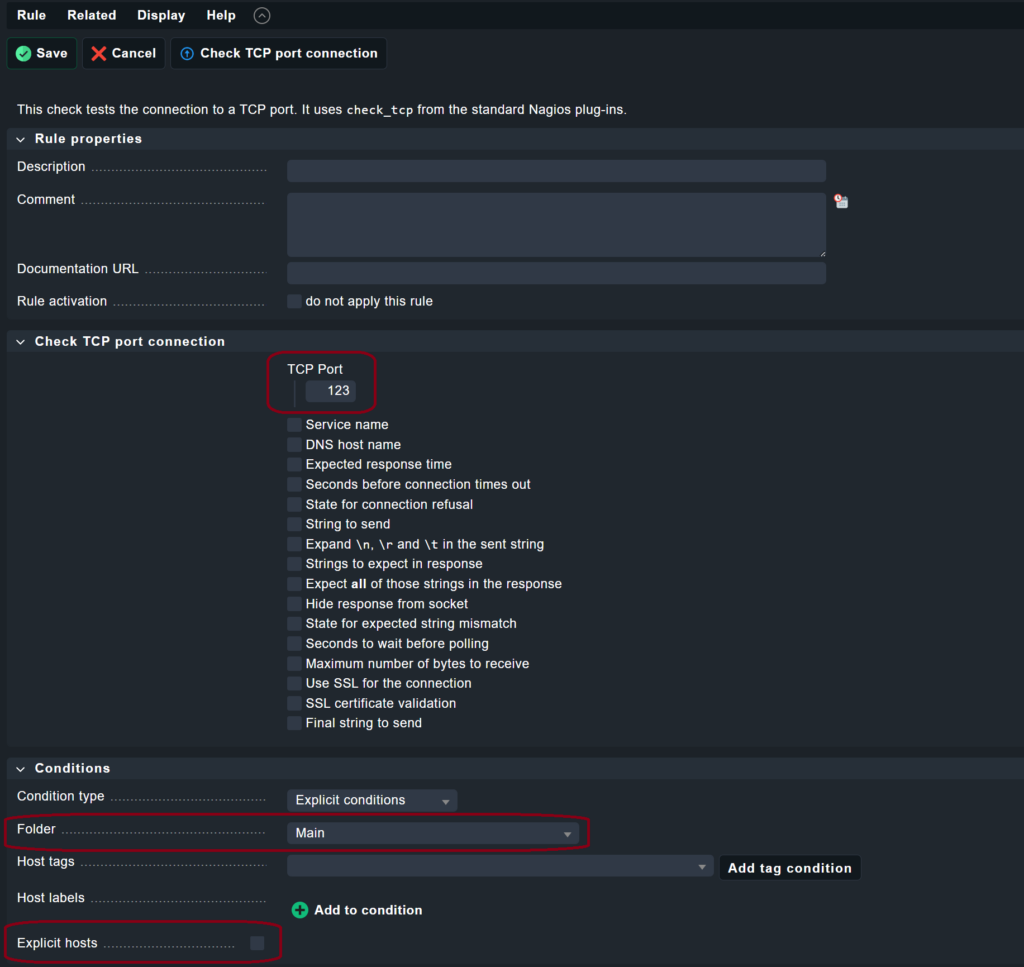Collapse menu bar with circled arrow icon

(262, 16)
